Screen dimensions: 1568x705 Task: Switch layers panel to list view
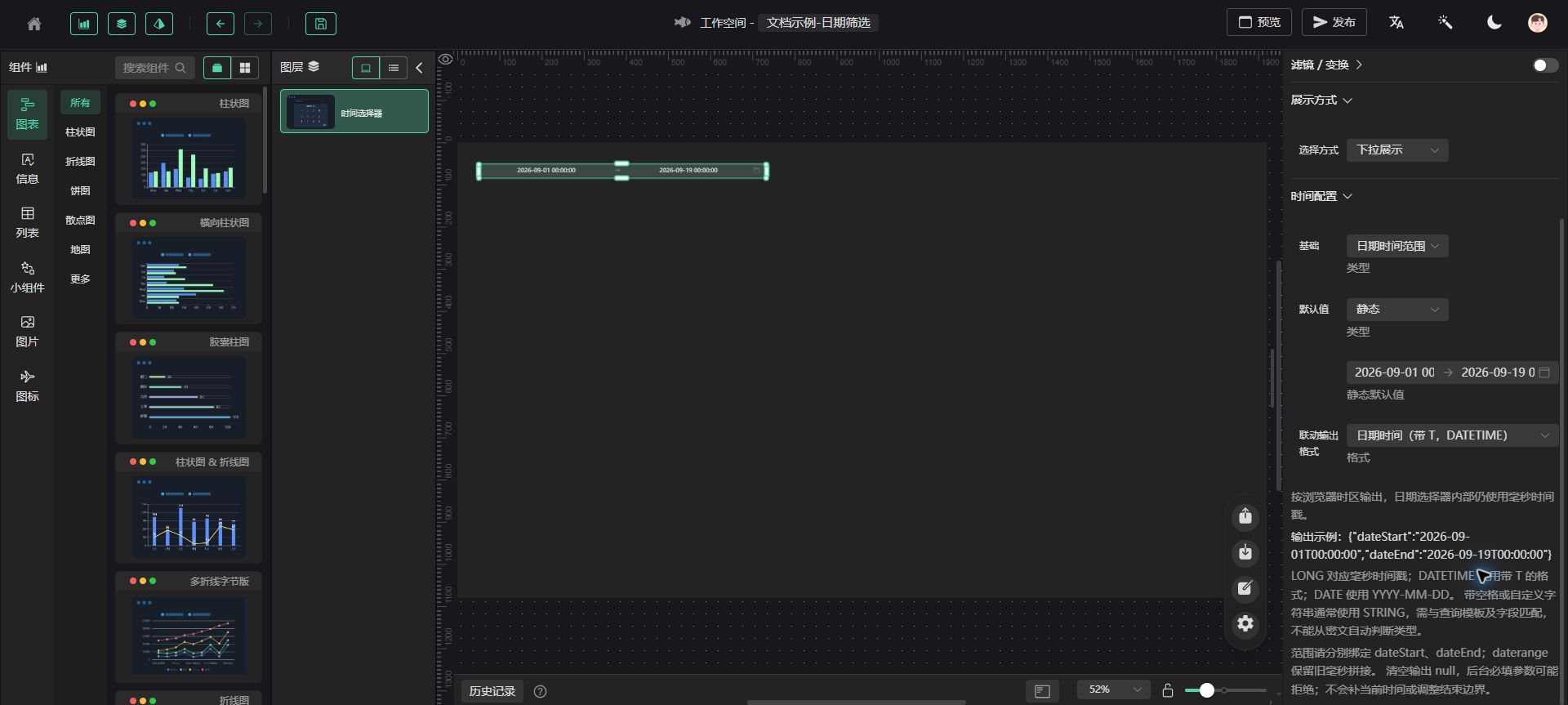(x=394, y=68)
